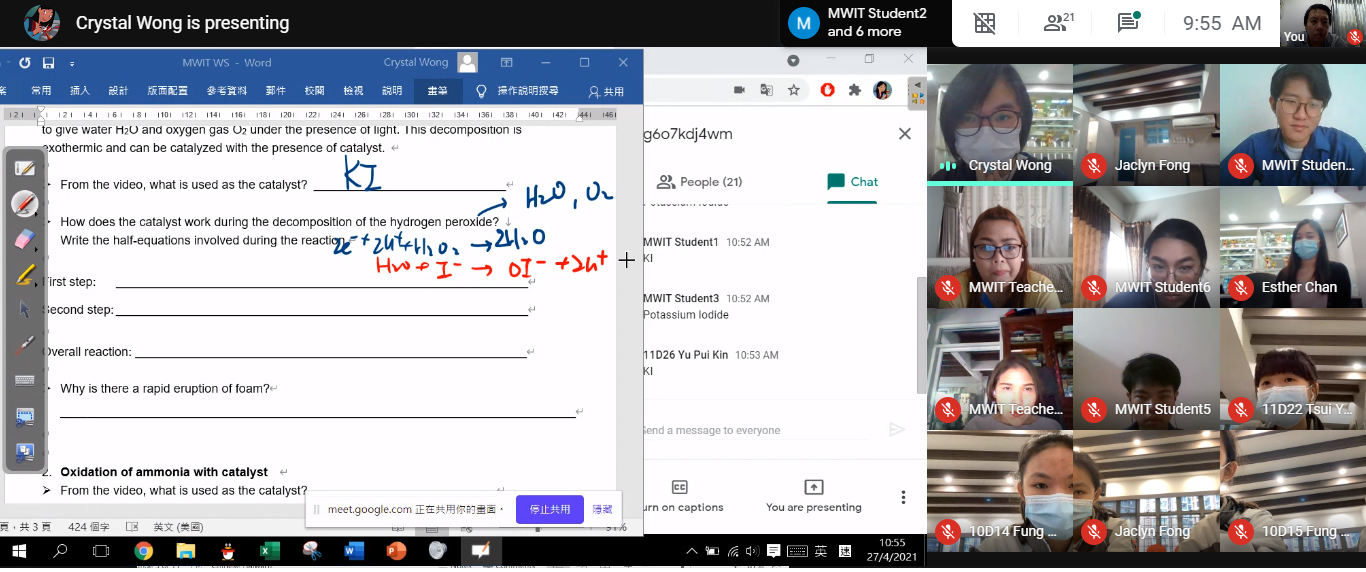Open the 說明 ribbon tab

[x=393, y=91]
